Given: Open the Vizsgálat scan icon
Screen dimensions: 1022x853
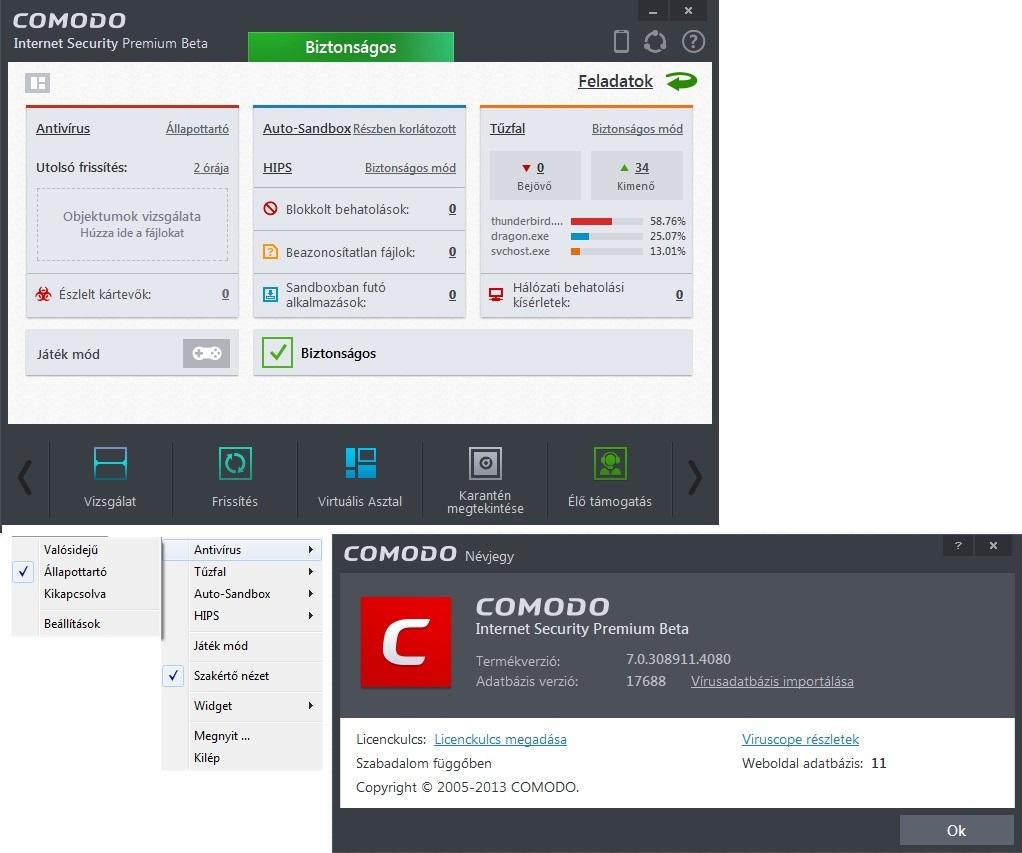Looking at the screenshot, I should point(110,463).
